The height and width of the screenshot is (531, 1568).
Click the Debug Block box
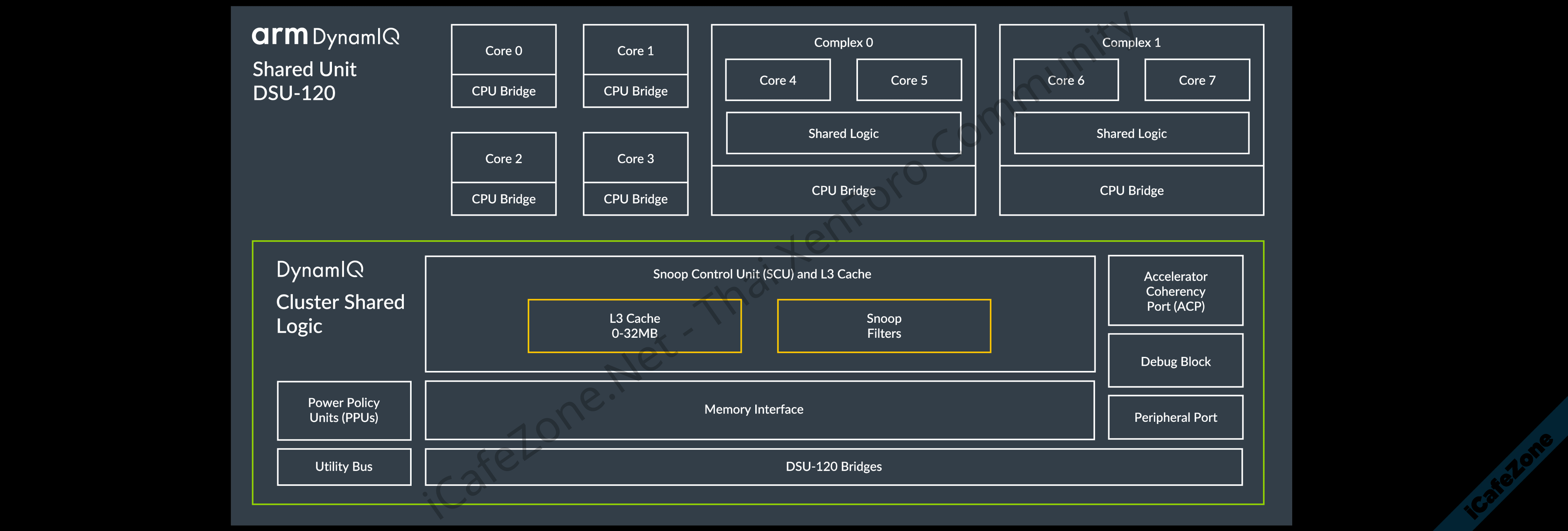click(1175, 361)
